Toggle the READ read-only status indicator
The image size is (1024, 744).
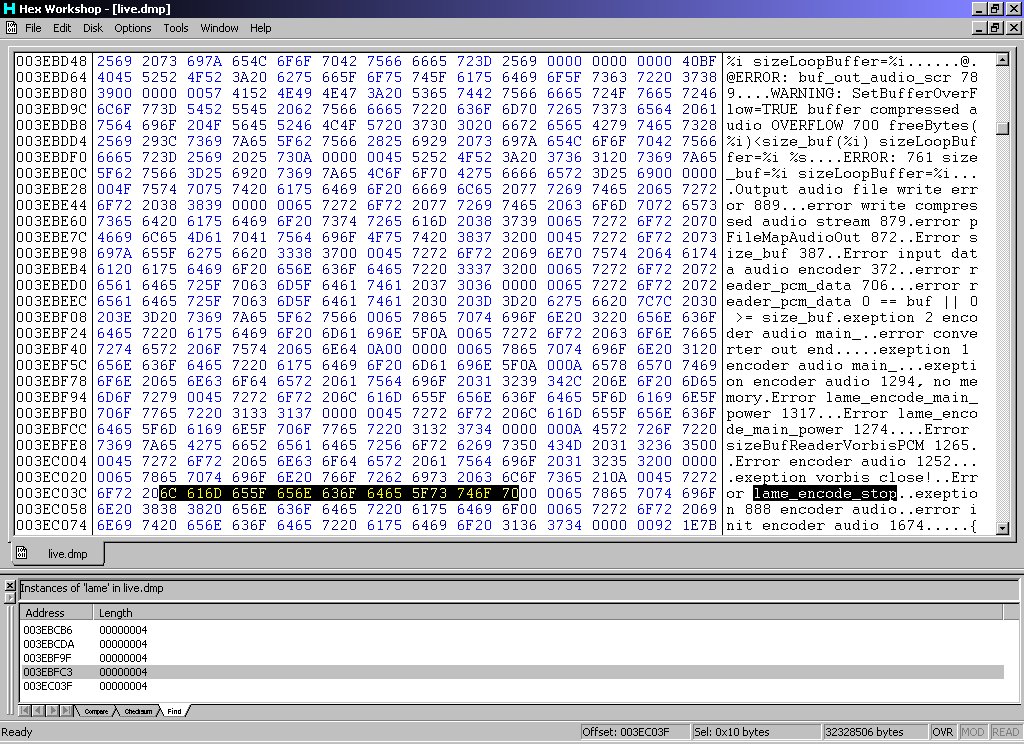click(1005, 732)
